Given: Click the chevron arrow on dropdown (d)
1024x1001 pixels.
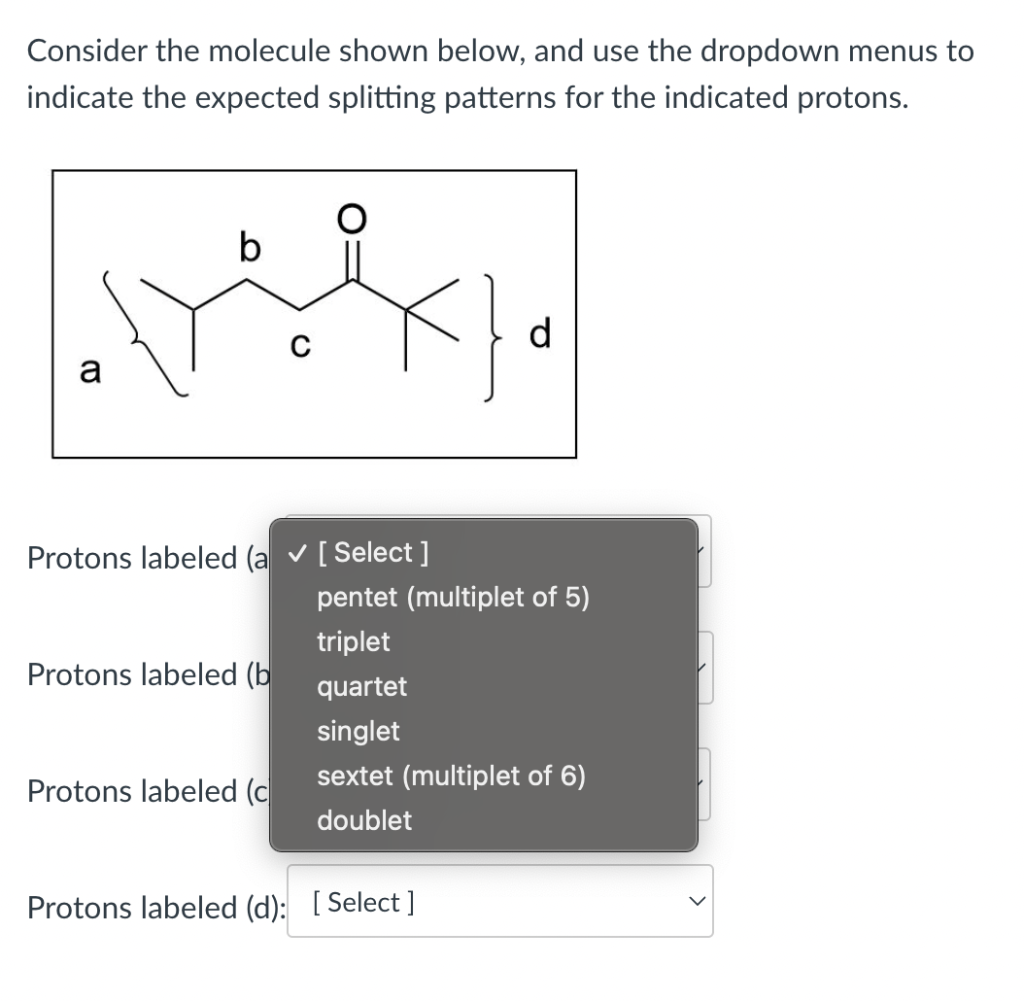Looking at the screenshot, I should (x=697, y=901).
